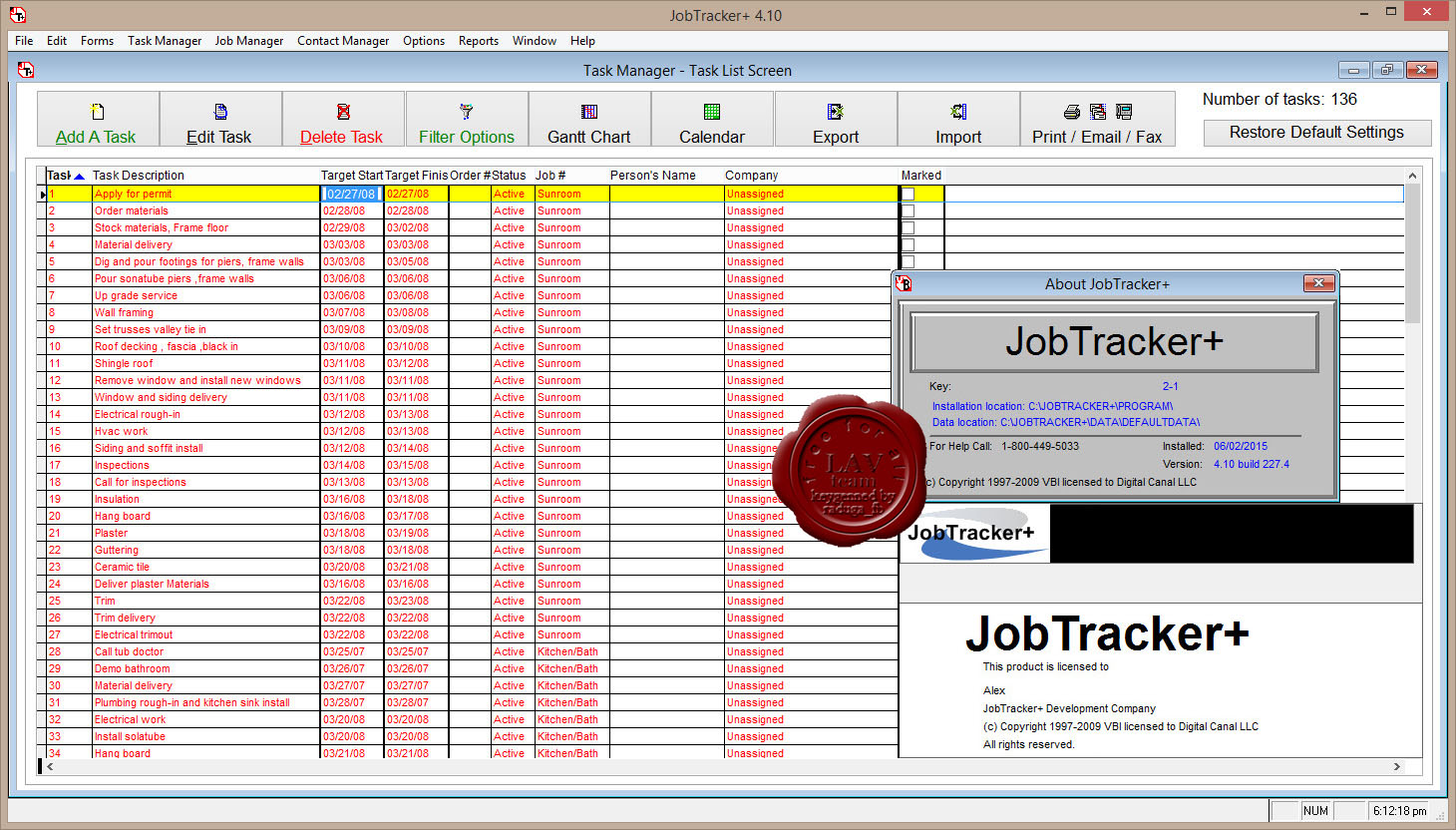Select the 'Call tub doctor' task
This screenshot has height=830, width=1456.
click(x=129, y=652)
